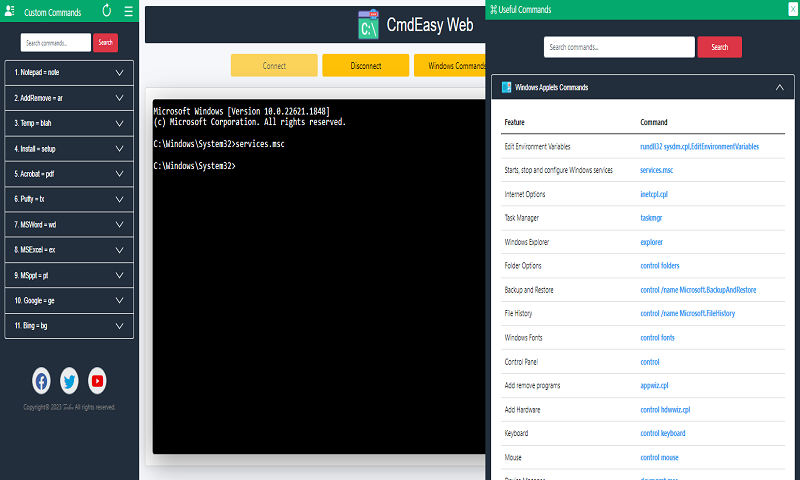Open the YouTube social link
The image size is (800, 480).
(x=97, y=381)
